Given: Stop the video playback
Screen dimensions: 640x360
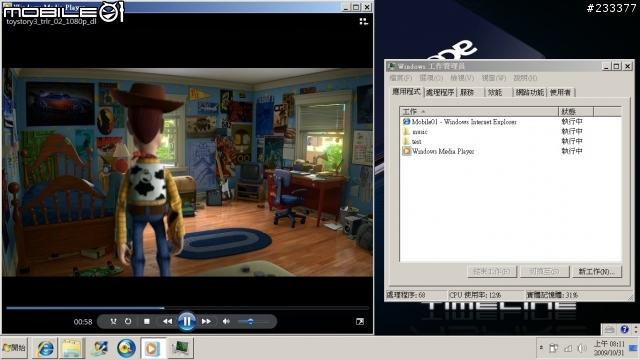Looking at the screenshot, I should tap(147, 321).
